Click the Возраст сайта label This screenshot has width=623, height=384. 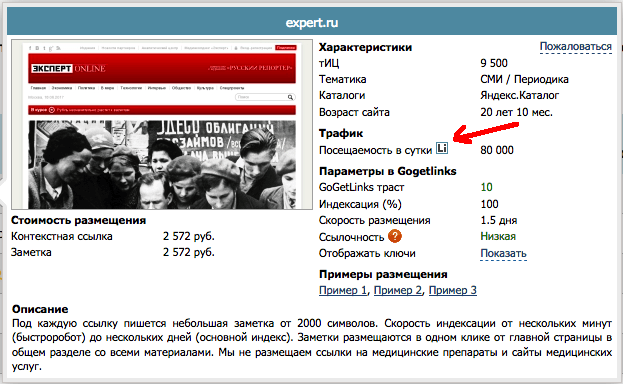point(354,112)
